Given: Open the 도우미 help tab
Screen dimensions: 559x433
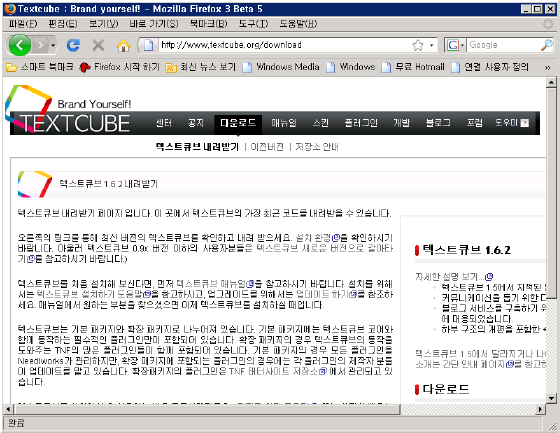Looking at the screenshot, I should pos(511,123).
